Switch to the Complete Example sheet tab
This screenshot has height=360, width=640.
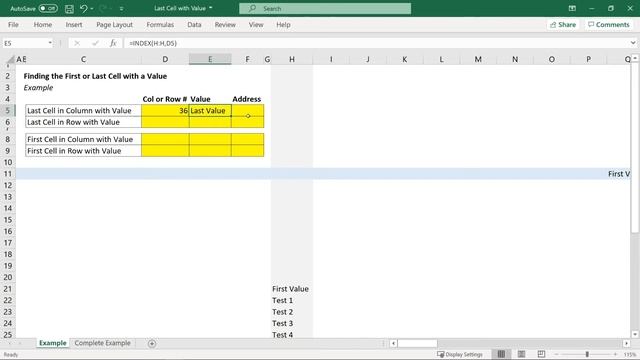[x=102, y=343]
